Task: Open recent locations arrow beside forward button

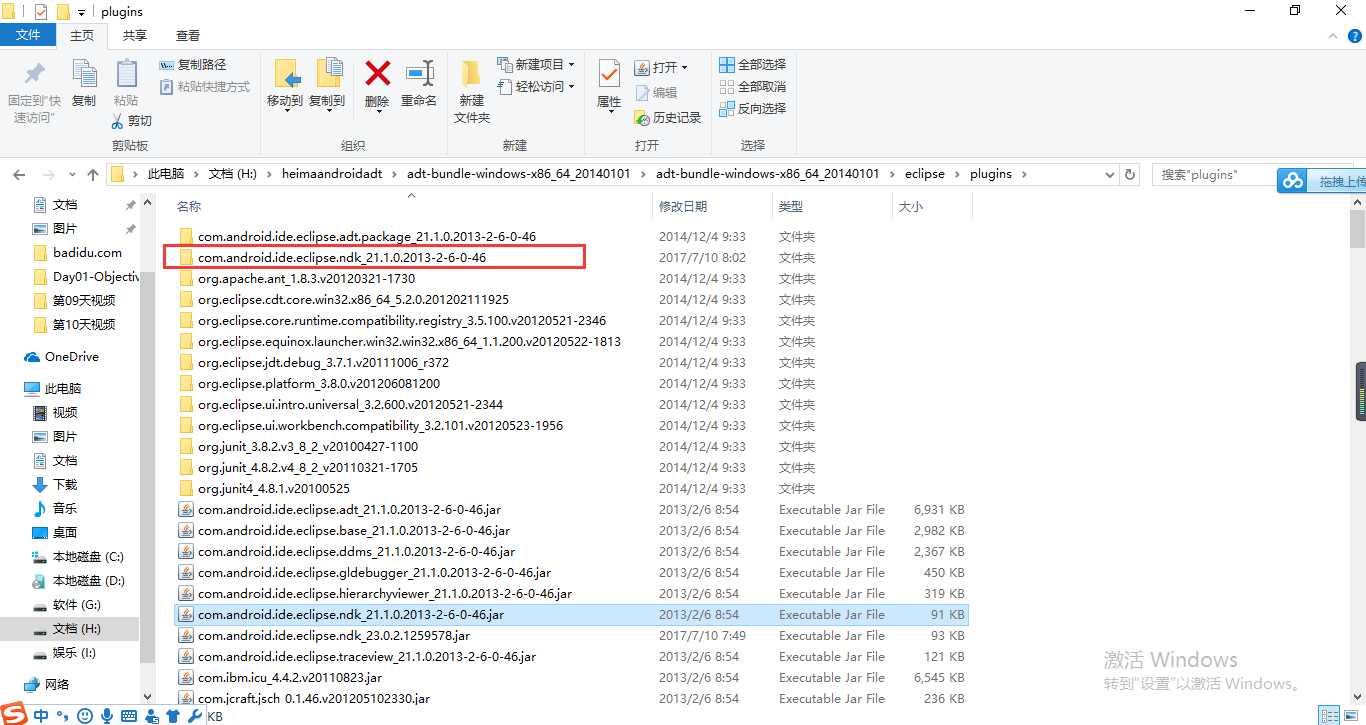Action: click(71, 174)
